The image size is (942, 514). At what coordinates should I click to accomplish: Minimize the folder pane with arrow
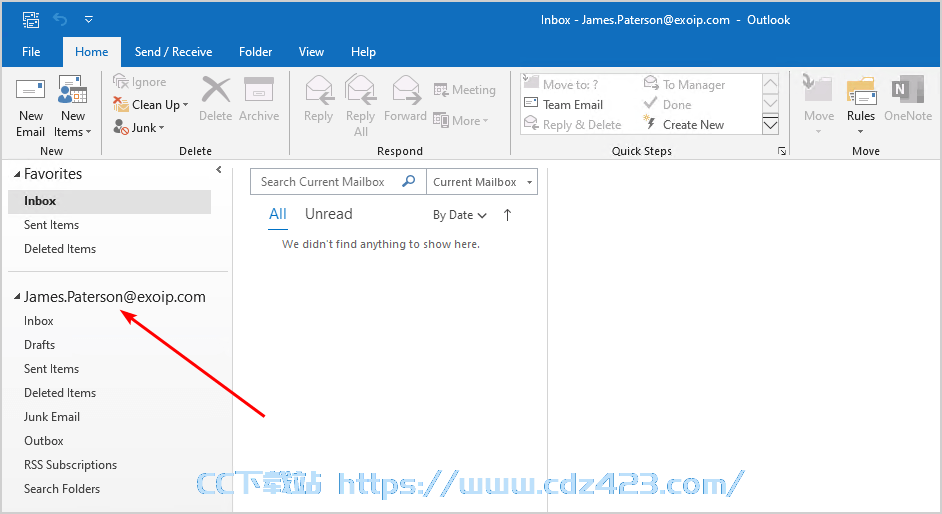pos(219,170)
